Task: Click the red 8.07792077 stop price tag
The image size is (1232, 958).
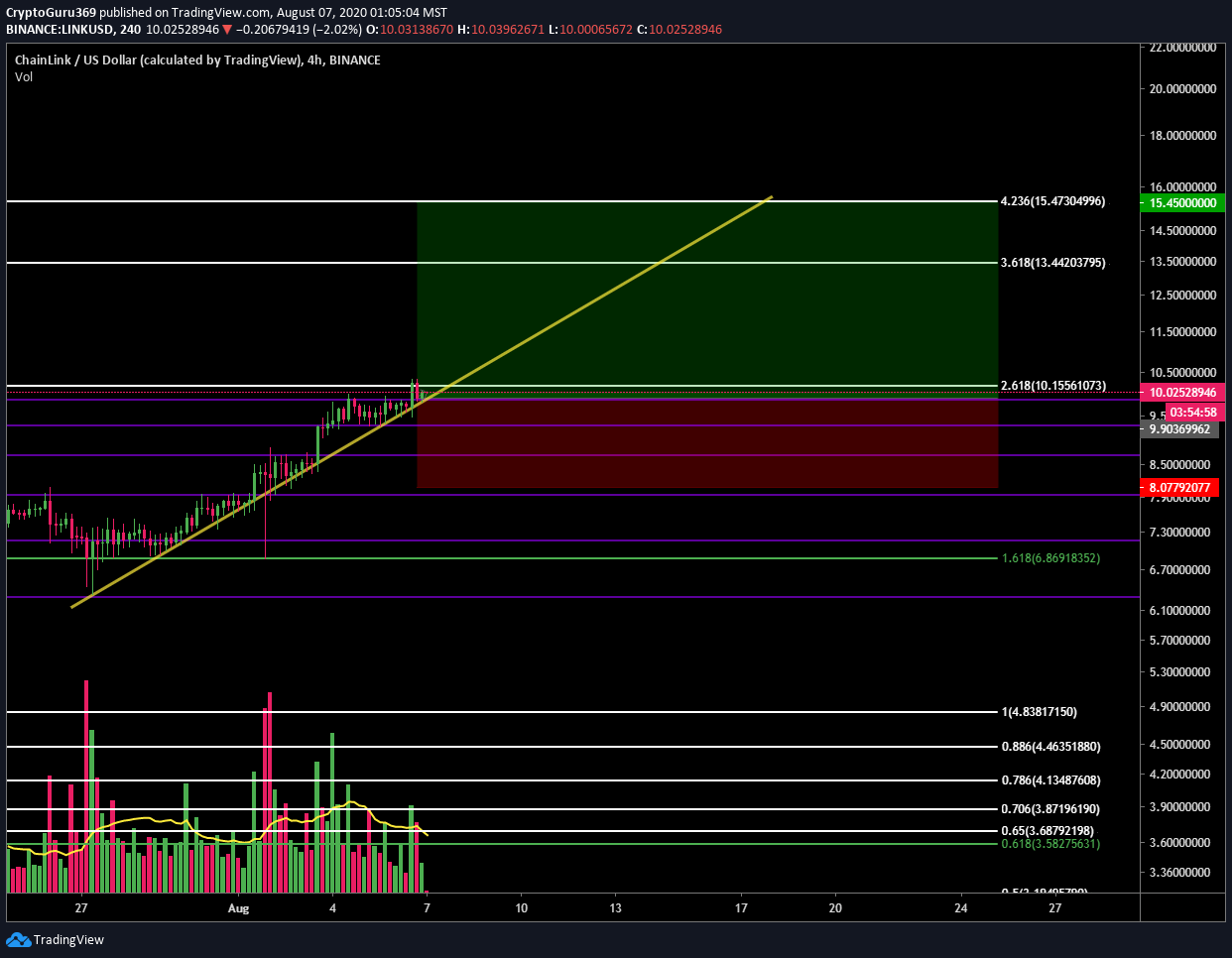Action: point(1179,488)
